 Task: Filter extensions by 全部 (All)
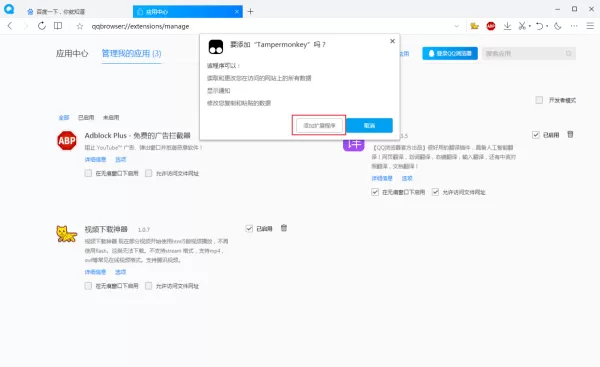(x=64, y=117)
